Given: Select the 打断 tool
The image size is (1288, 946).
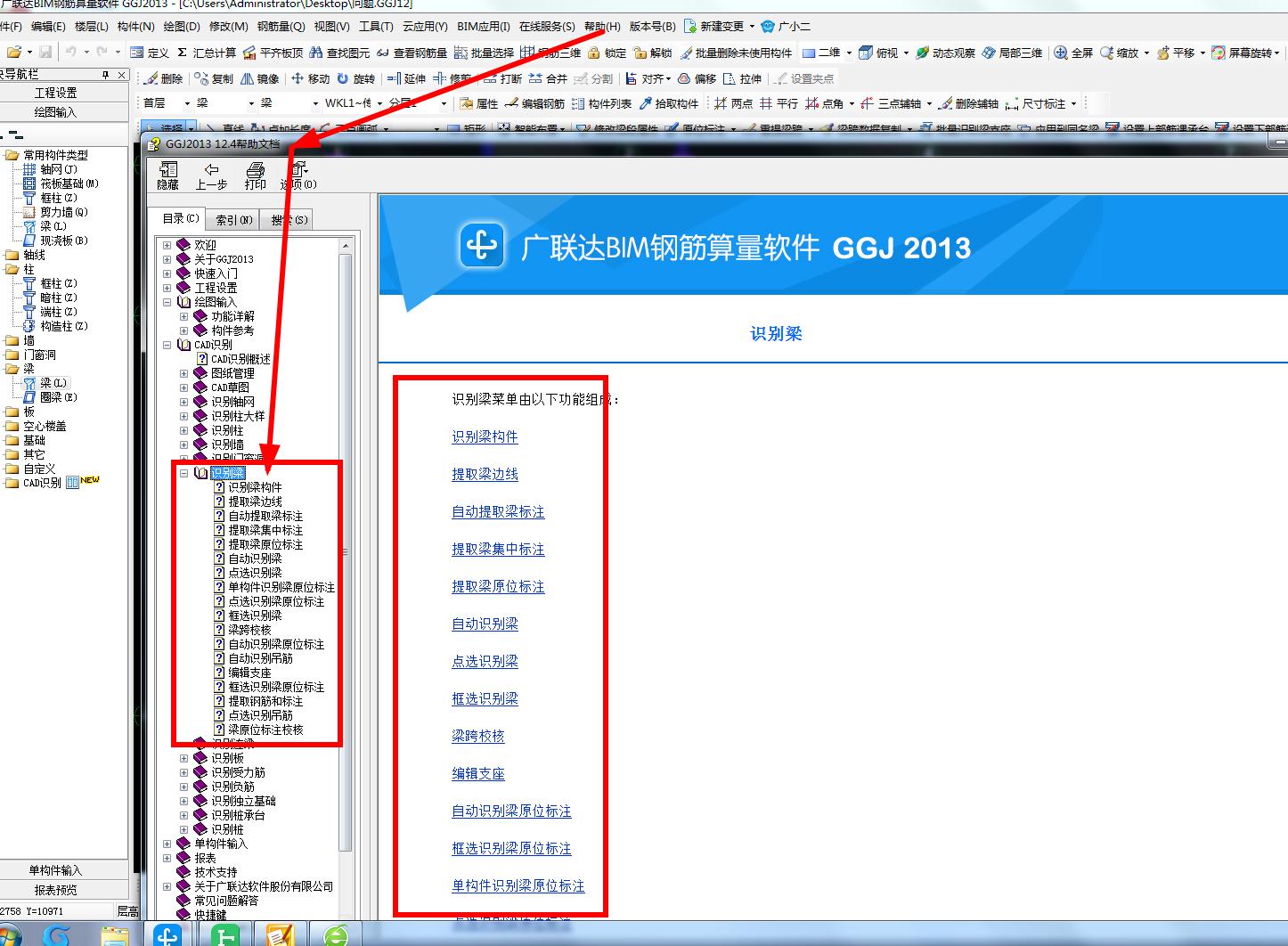Looking at the screenshot, I should [x=503, y=78].
